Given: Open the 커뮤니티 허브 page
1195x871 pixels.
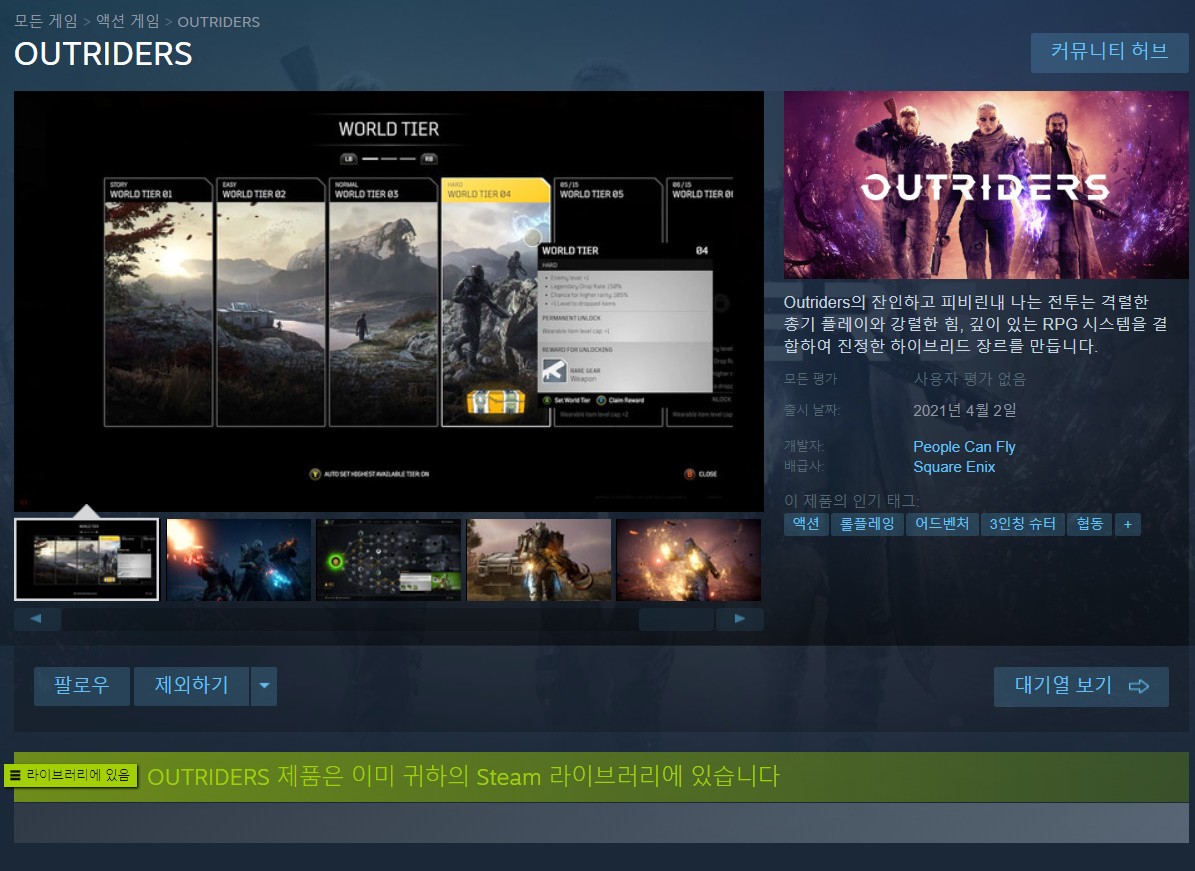Looking at the screenshot, I should coord(1109,53).
